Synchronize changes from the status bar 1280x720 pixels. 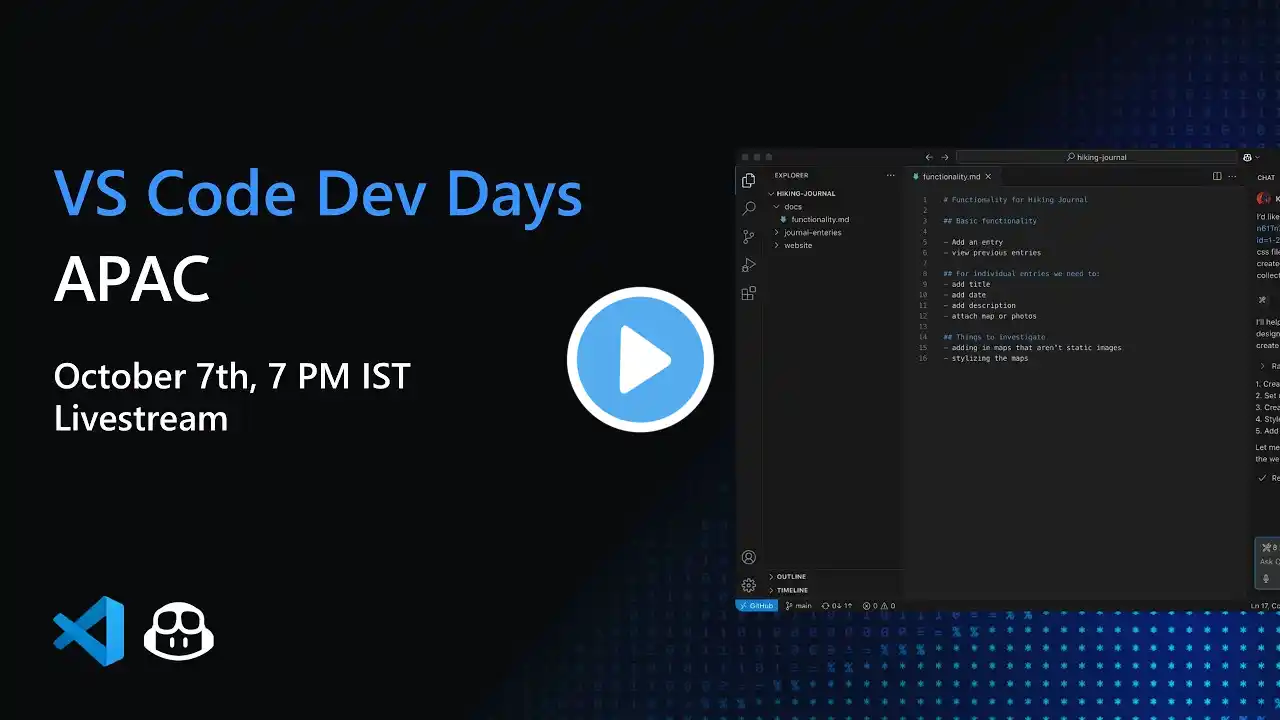(837, 606)
